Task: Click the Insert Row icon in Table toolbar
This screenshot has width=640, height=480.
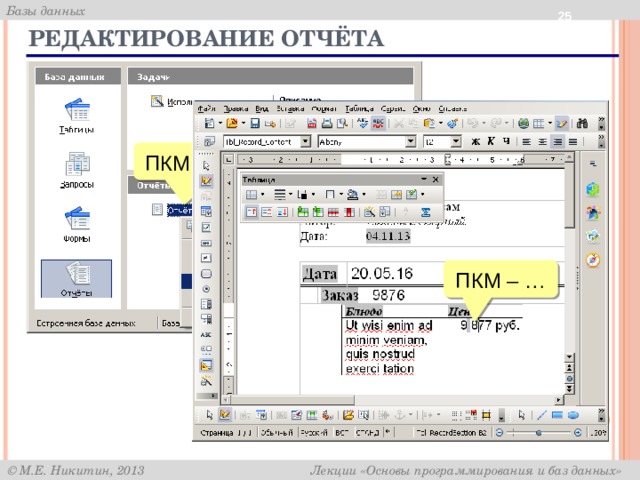Action: [302, 212]
